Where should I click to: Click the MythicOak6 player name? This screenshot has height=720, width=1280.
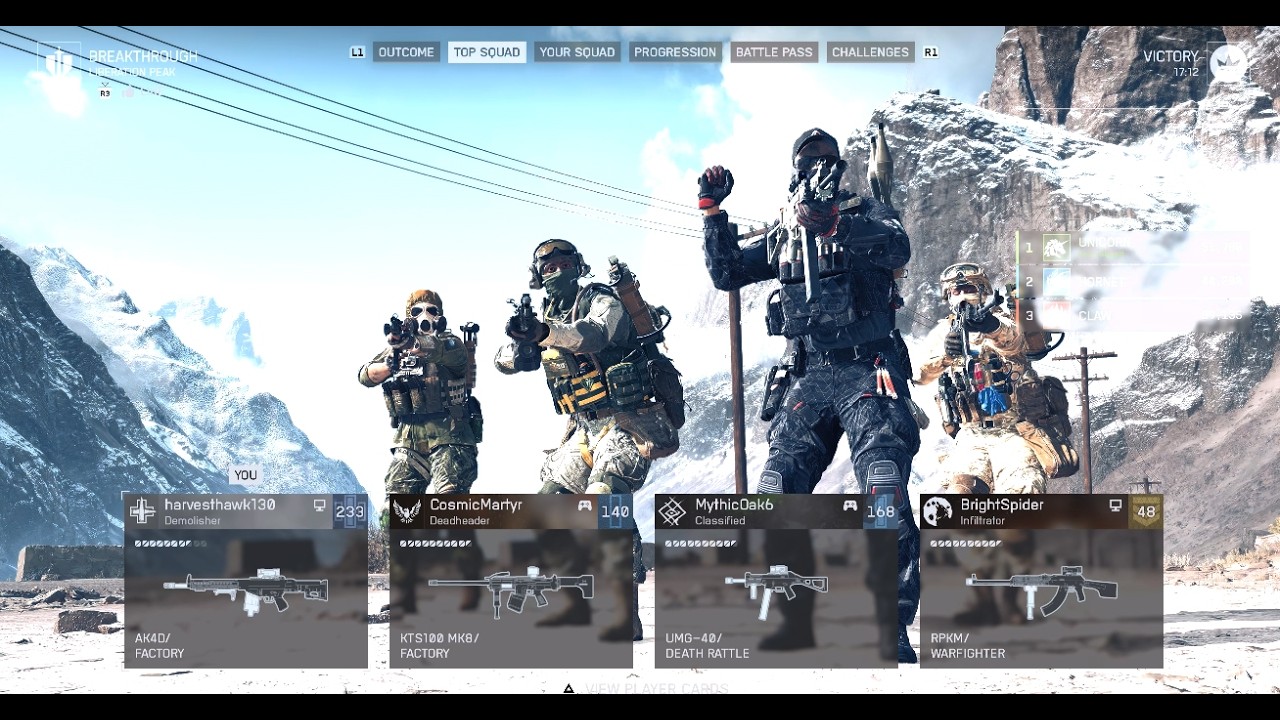click(735, 505)
